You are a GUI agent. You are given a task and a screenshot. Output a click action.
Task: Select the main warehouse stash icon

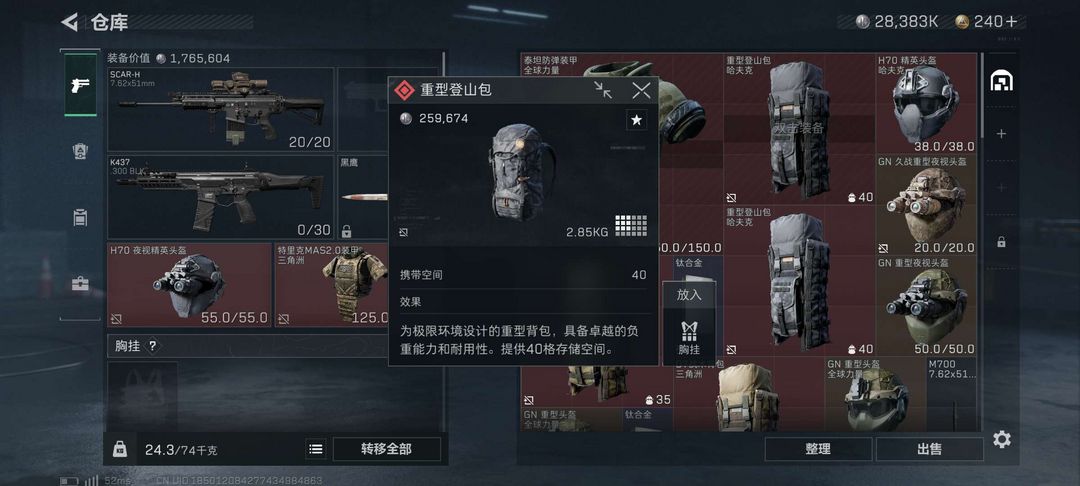[x=1001, y=82]
